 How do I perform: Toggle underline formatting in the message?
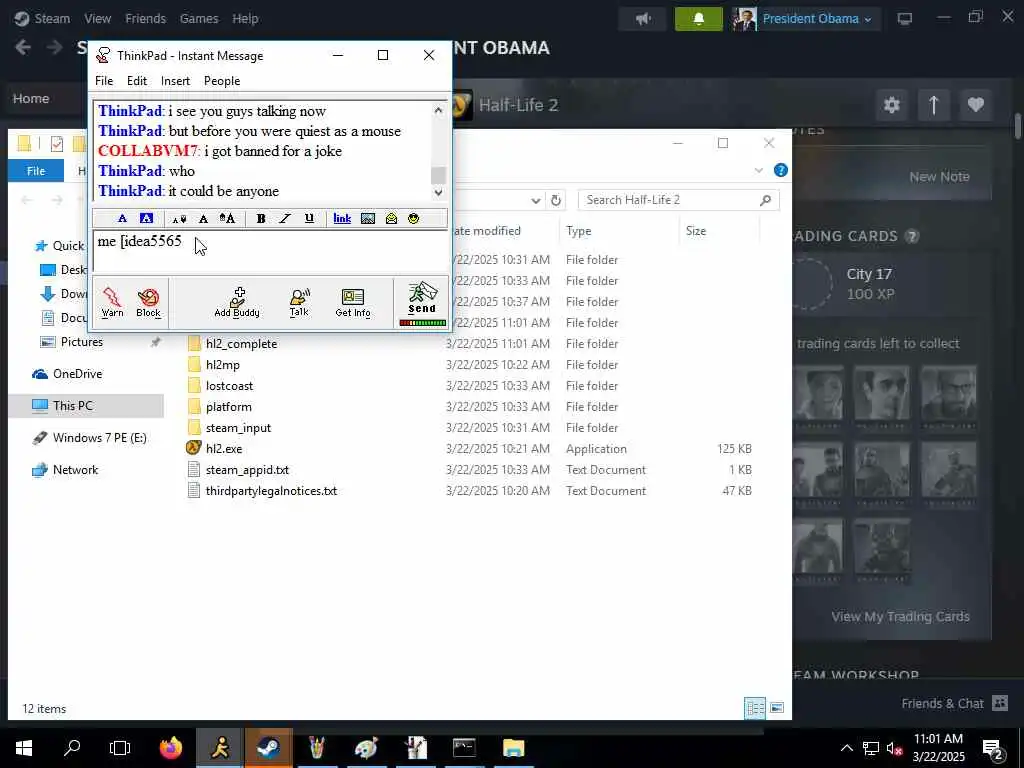309,219
